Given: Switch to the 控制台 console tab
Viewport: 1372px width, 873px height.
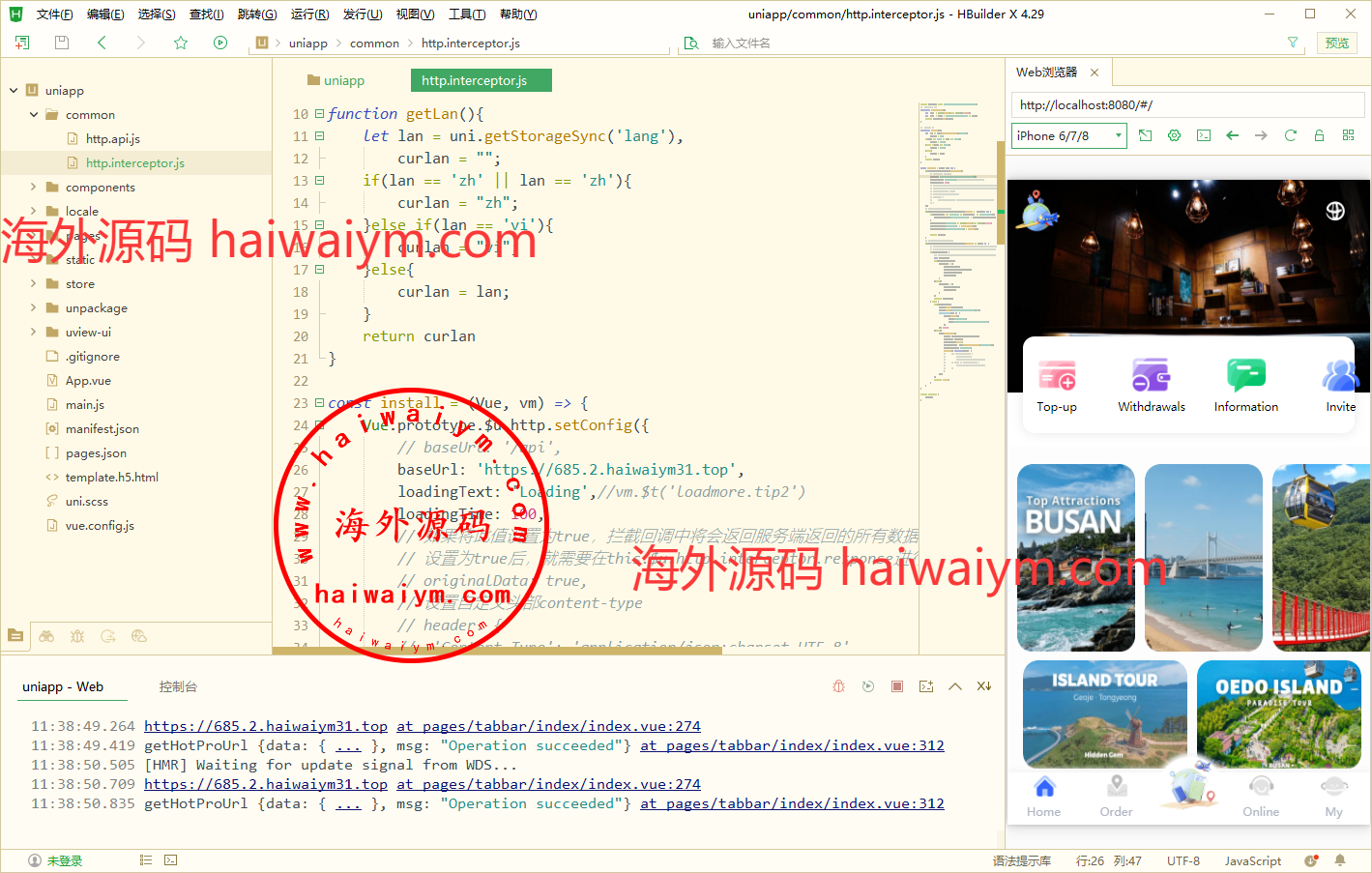Looking at the screenshot, I should pyautogui.click(x=178, y=686).
